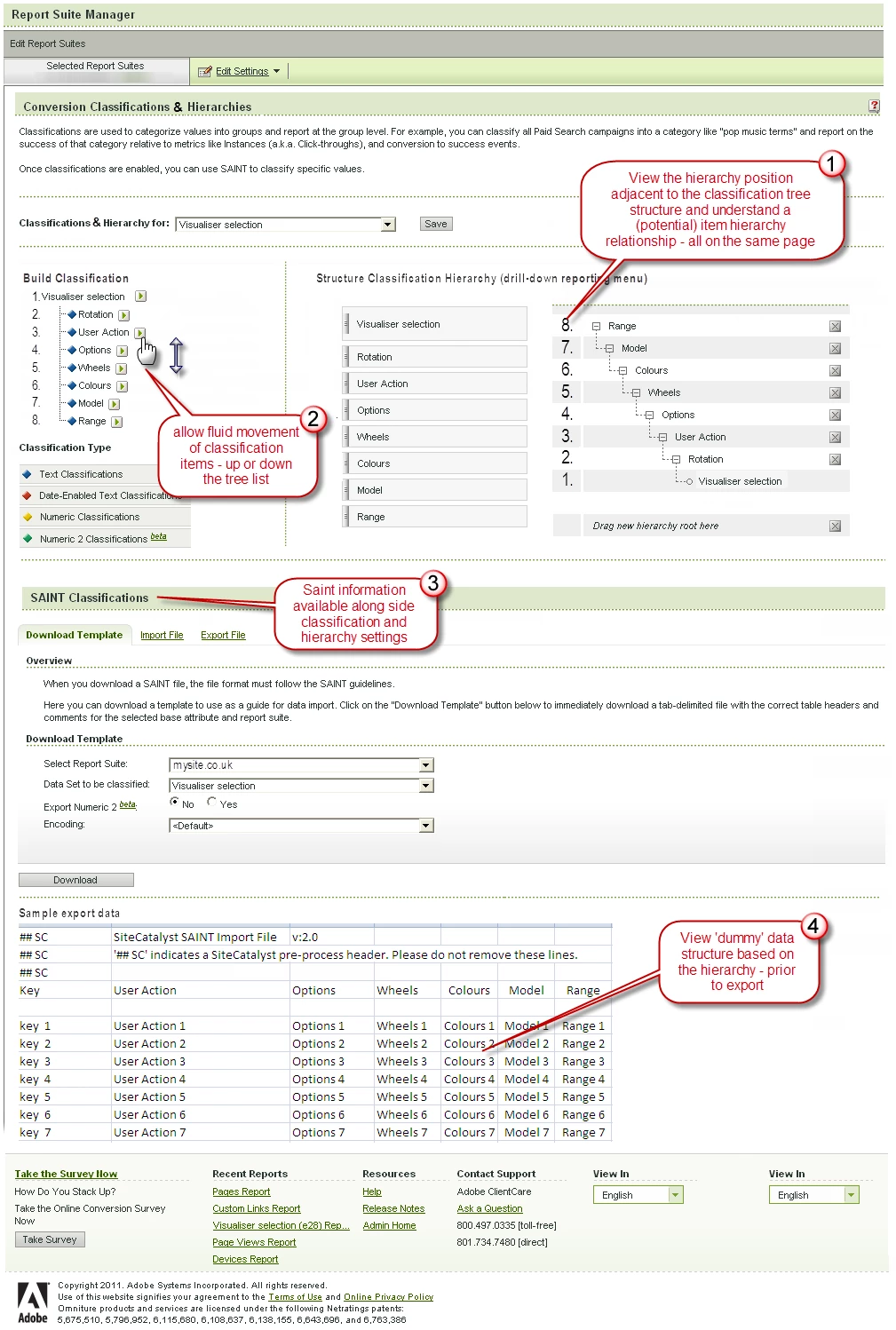Switch to the Download Template tab
Image resolution: width=896 pixels, height=1330 pixels.
[x=75, y=635]
